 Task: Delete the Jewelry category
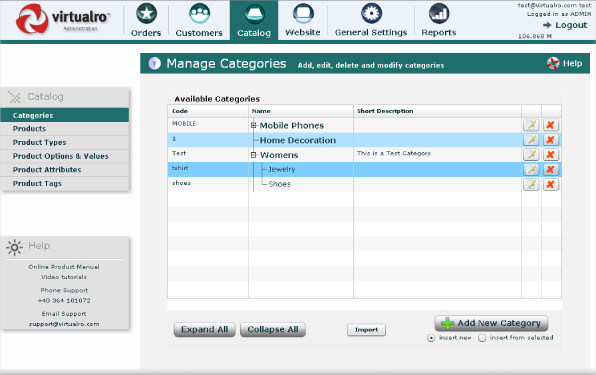pyautogui.click(x=550, y=169)
